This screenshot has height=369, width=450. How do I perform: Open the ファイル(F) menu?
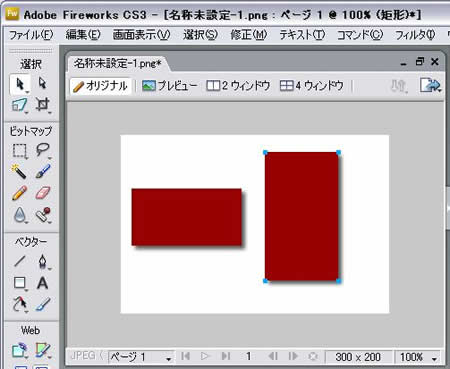[x=31, y=35]
